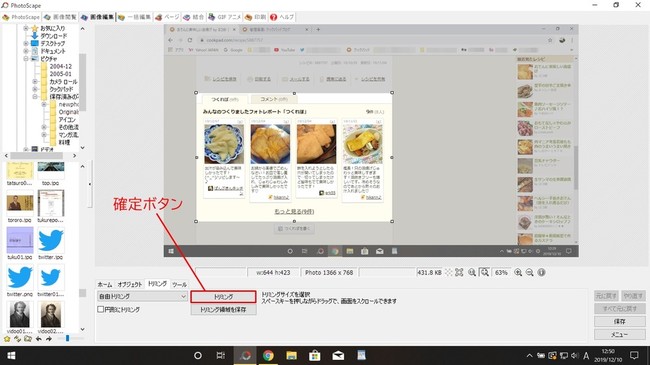Open the 自由トリミング crop mode dropdown
Image resolution: width=650 pixels, height=365 pixels.
coord(142,296)
